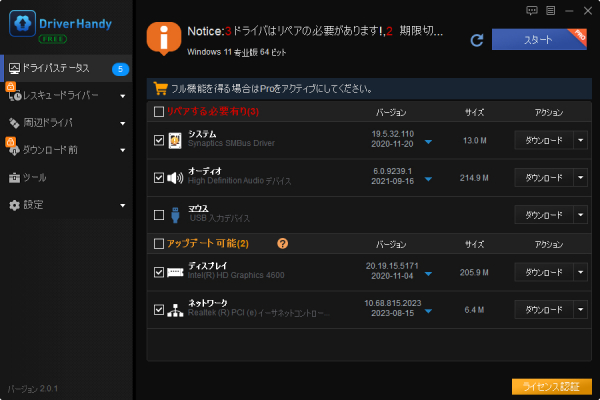Click the システム driver device icon
The image size is (600, 400).
175,141
